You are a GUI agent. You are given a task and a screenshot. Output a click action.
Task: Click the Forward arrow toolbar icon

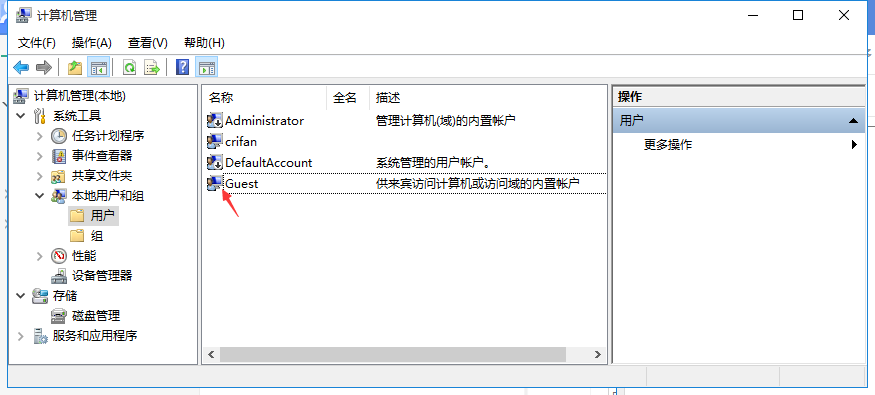point(44,68)
